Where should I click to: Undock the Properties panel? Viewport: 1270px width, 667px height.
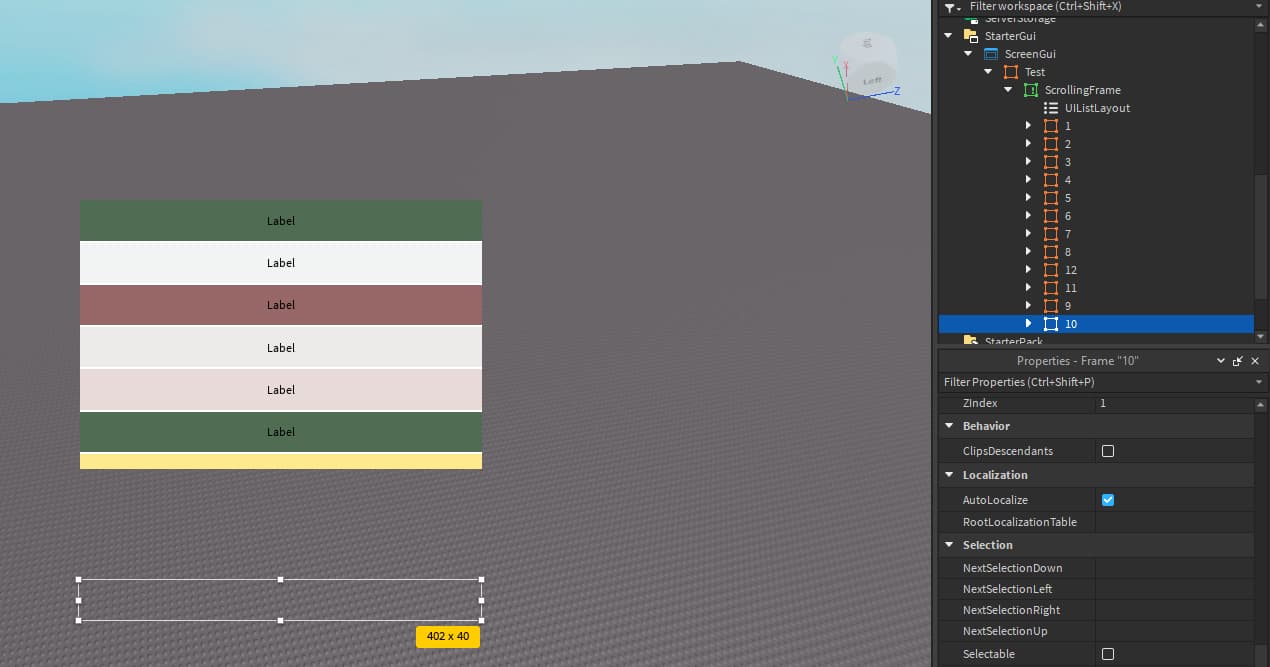coord(1238,361)
